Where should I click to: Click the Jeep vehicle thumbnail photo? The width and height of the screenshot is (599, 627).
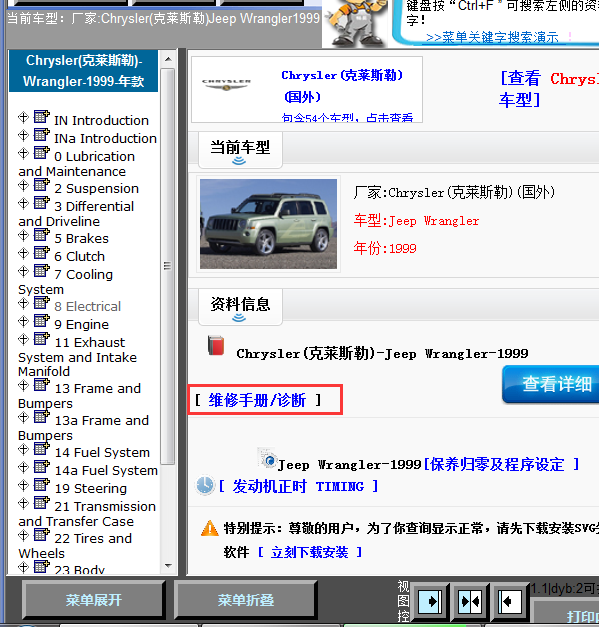(x=268, y=224)
